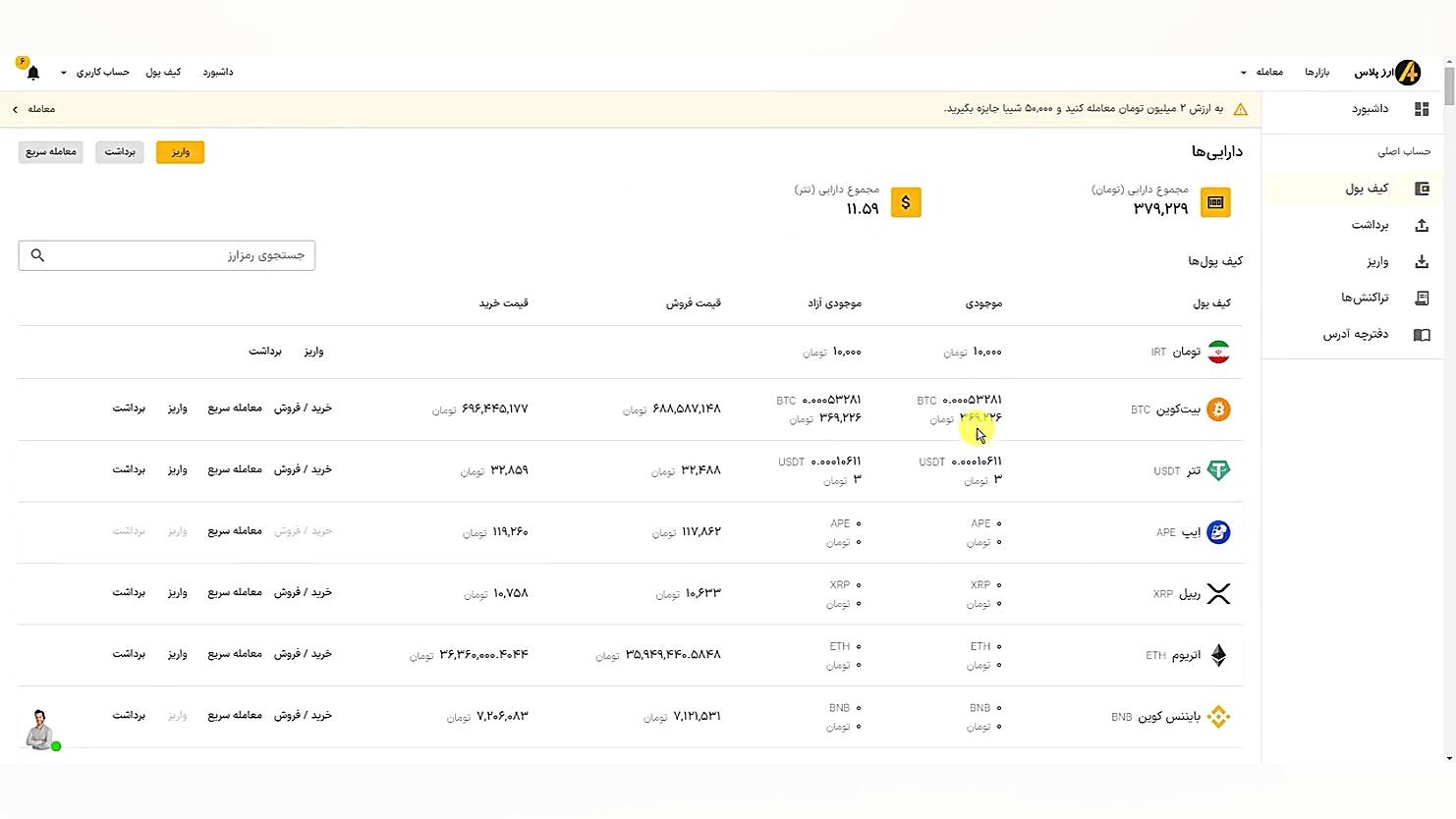Select کیف پول in the sidebar
1456x819 pixels.
click(1367, 189)
